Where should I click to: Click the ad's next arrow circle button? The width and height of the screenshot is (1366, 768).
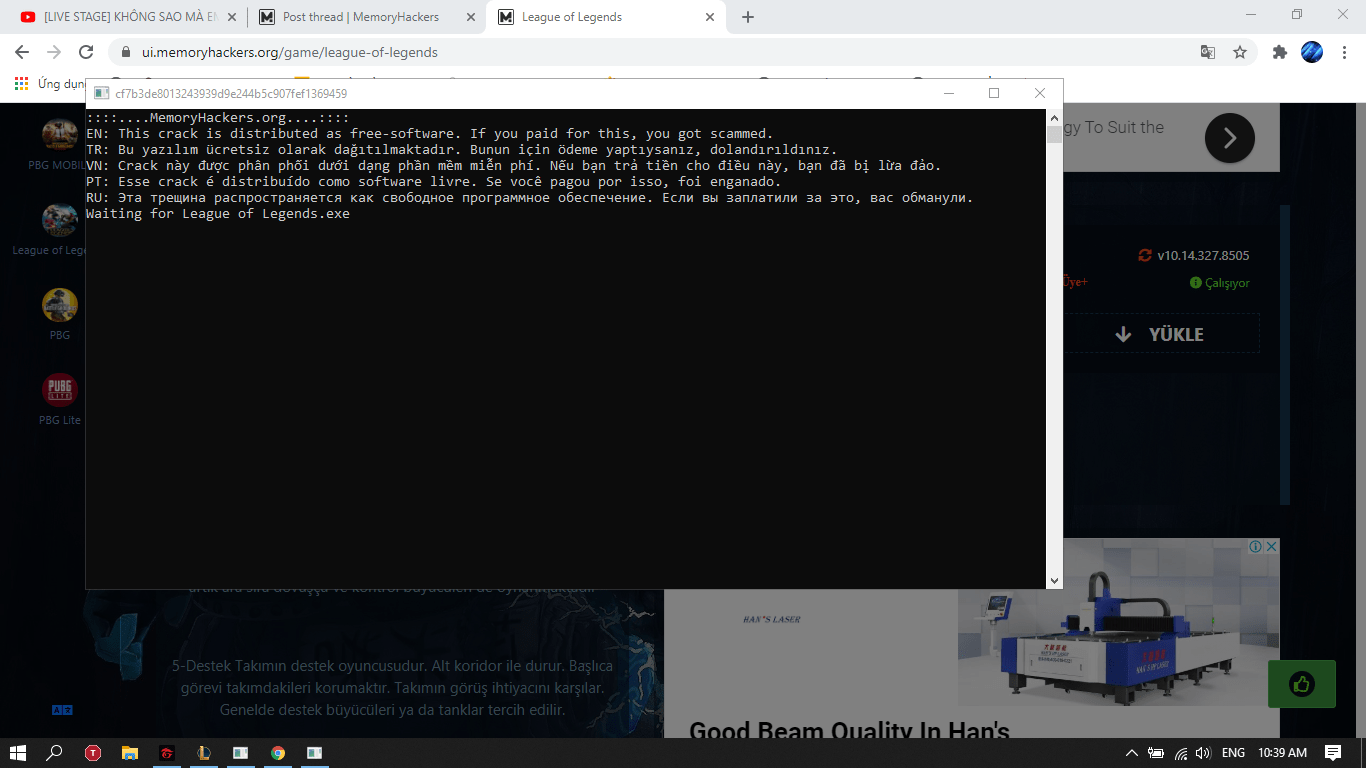coord(1230,138)
